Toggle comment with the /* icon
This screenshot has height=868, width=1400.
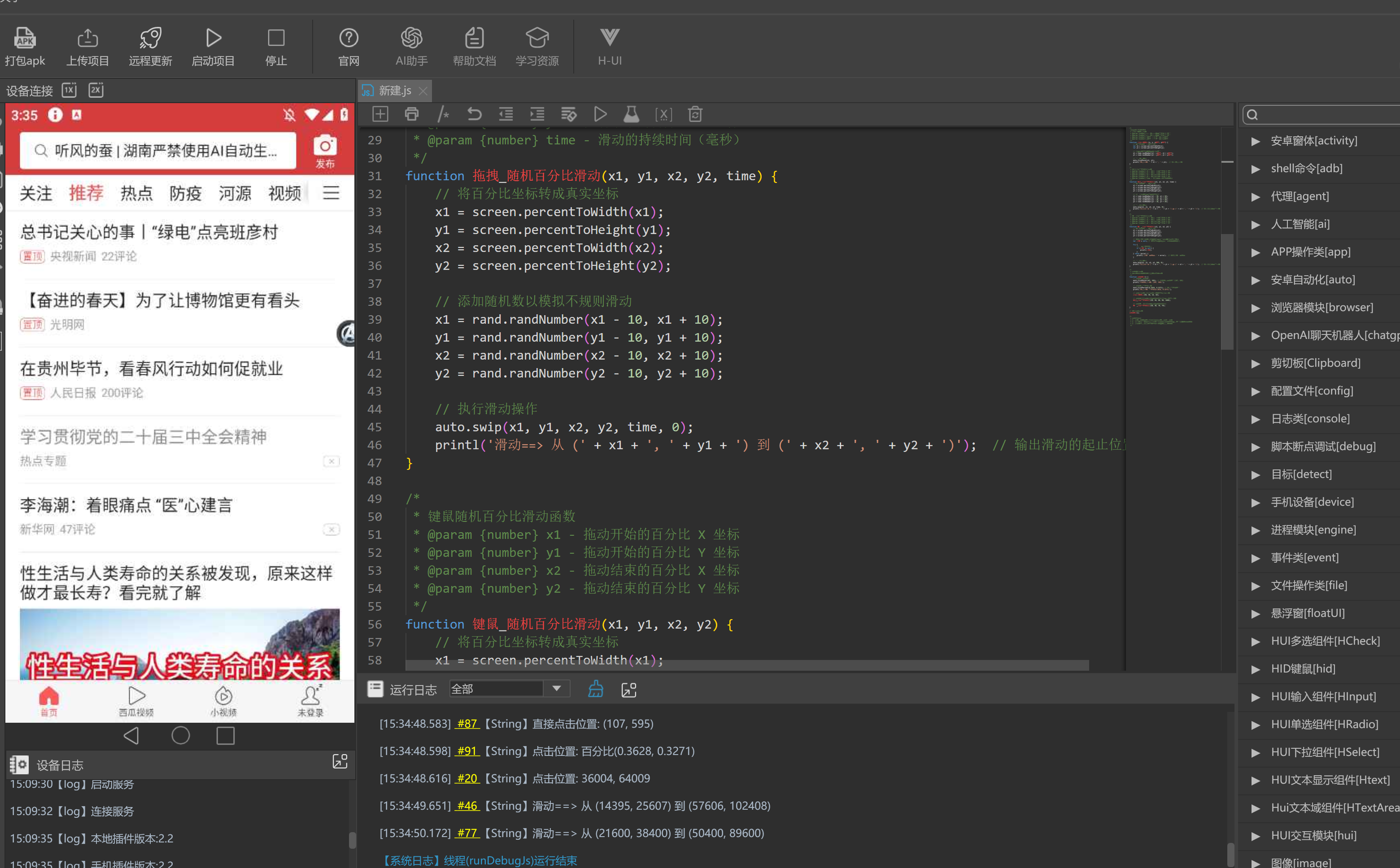click(443, 114)
